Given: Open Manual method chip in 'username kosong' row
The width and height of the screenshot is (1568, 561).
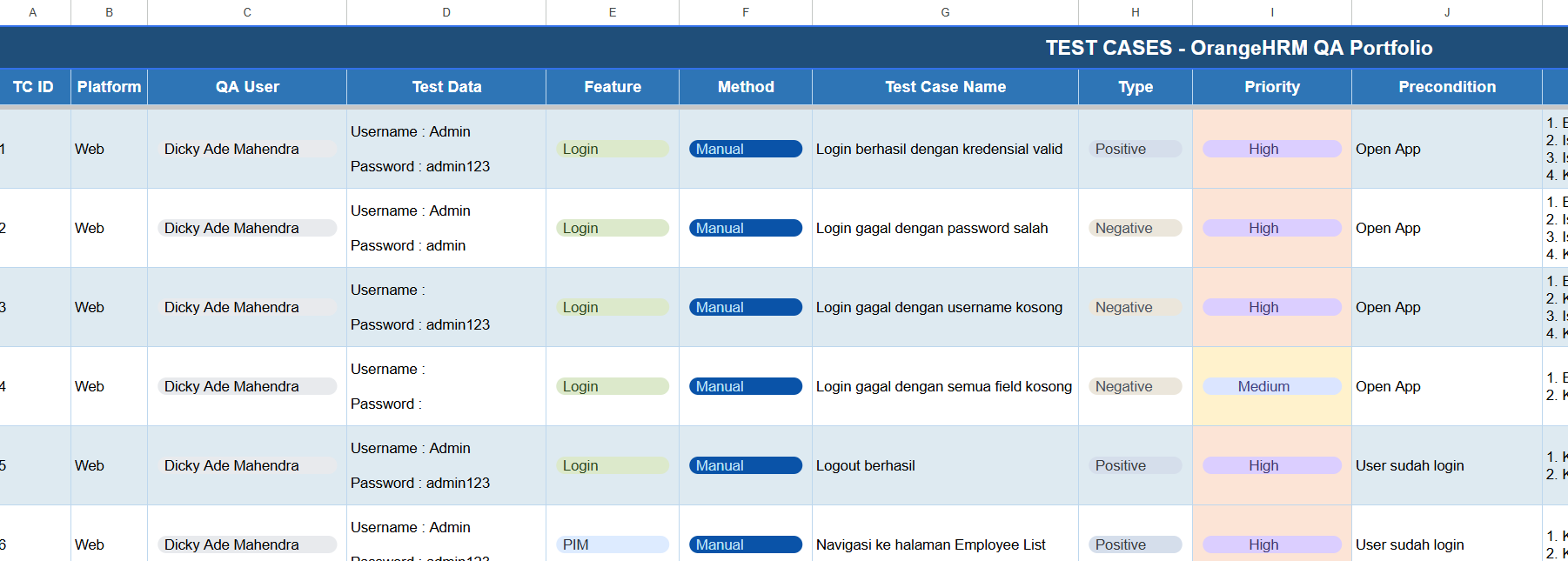Looking at the screenshot, I should point(746,307).
